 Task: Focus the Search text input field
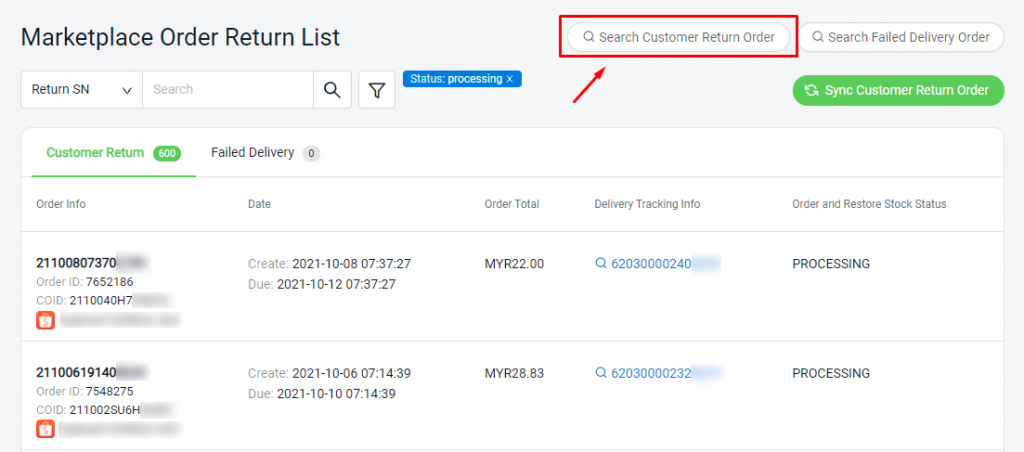tap(228, 90)
